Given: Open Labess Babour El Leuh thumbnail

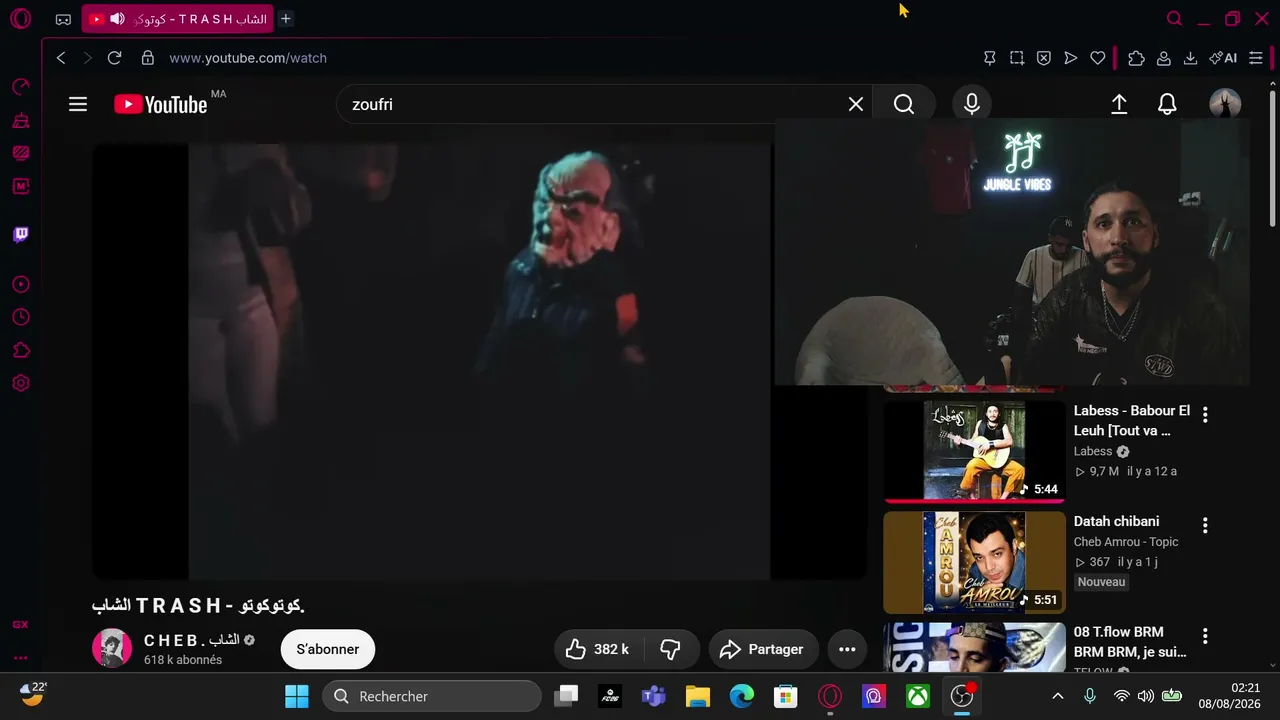Looking at the screenshot, I should point(974,450).
